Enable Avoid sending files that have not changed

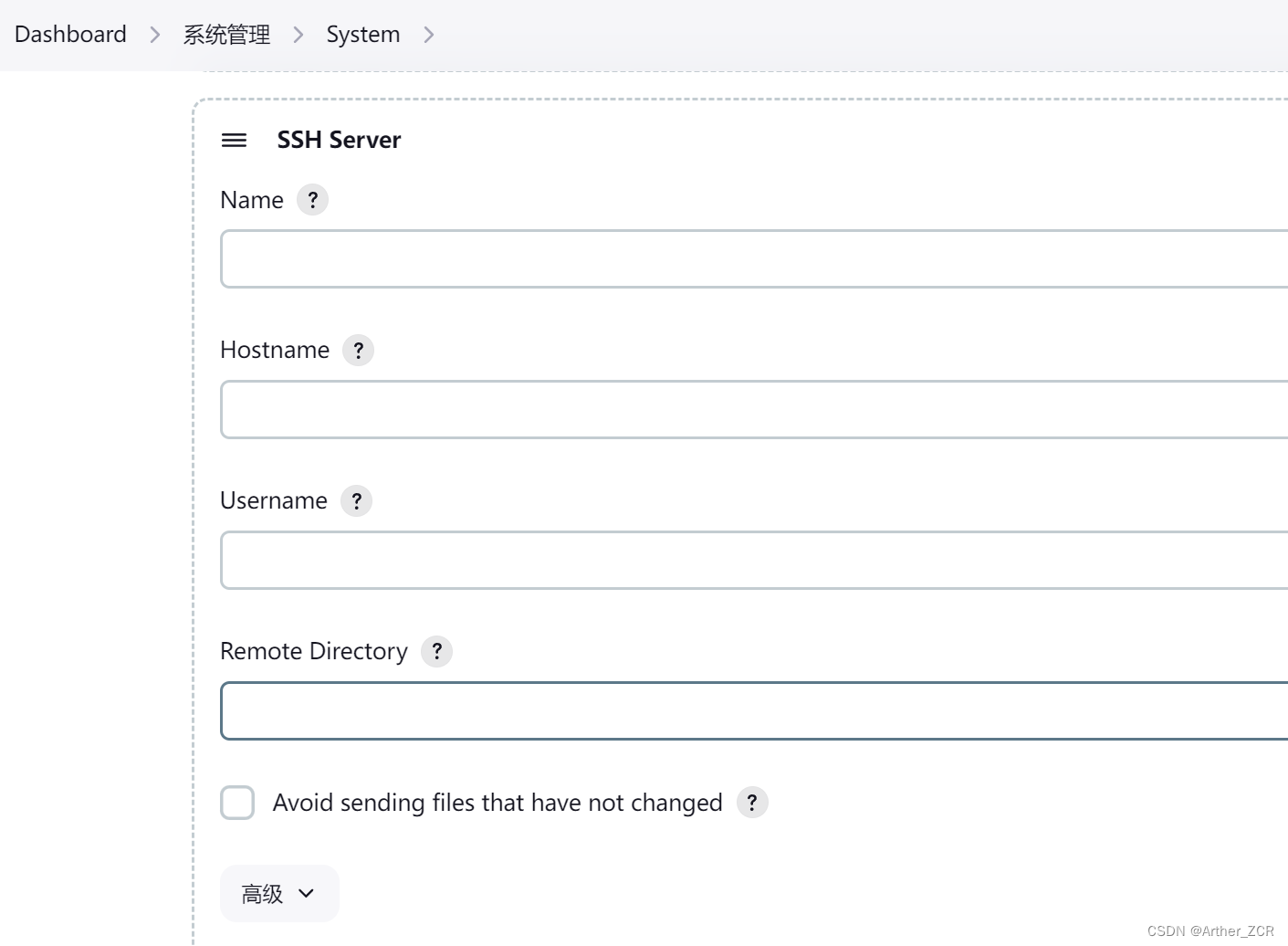tap(237, 803)
